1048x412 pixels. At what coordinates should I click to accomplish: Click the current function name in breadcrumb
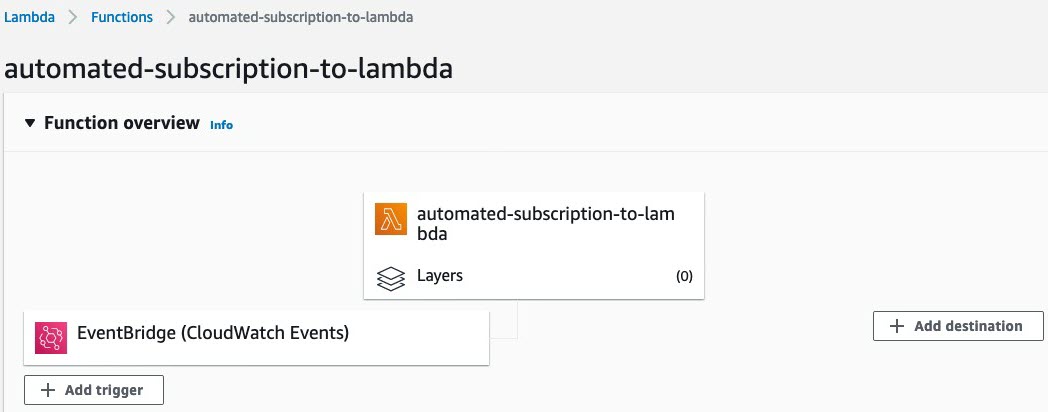coord(301,17)
